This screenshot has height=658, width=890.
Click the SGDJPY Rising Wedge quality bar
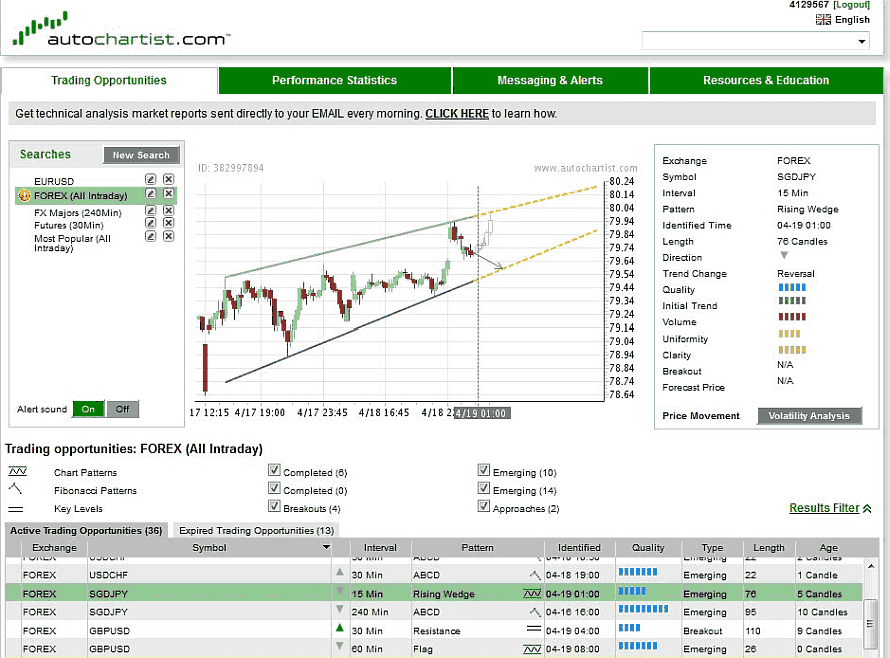633,592
